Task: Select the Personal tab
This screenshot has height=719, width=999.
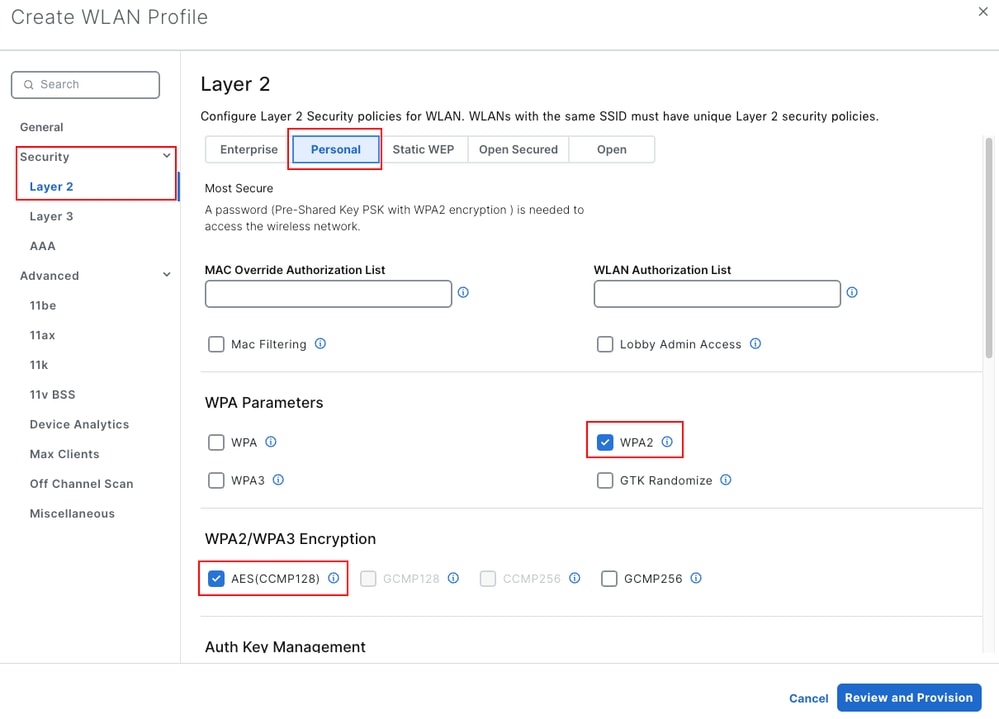Action: pos(336,150)
